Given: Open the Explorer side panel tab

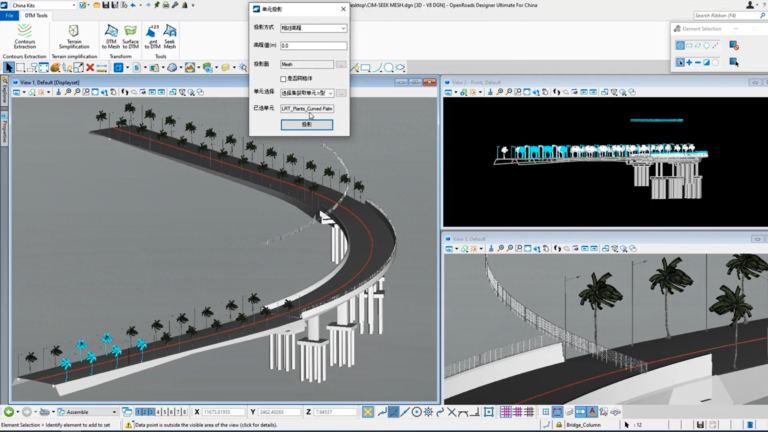Looking at the screenshot, I should click(x=4, y=91).
